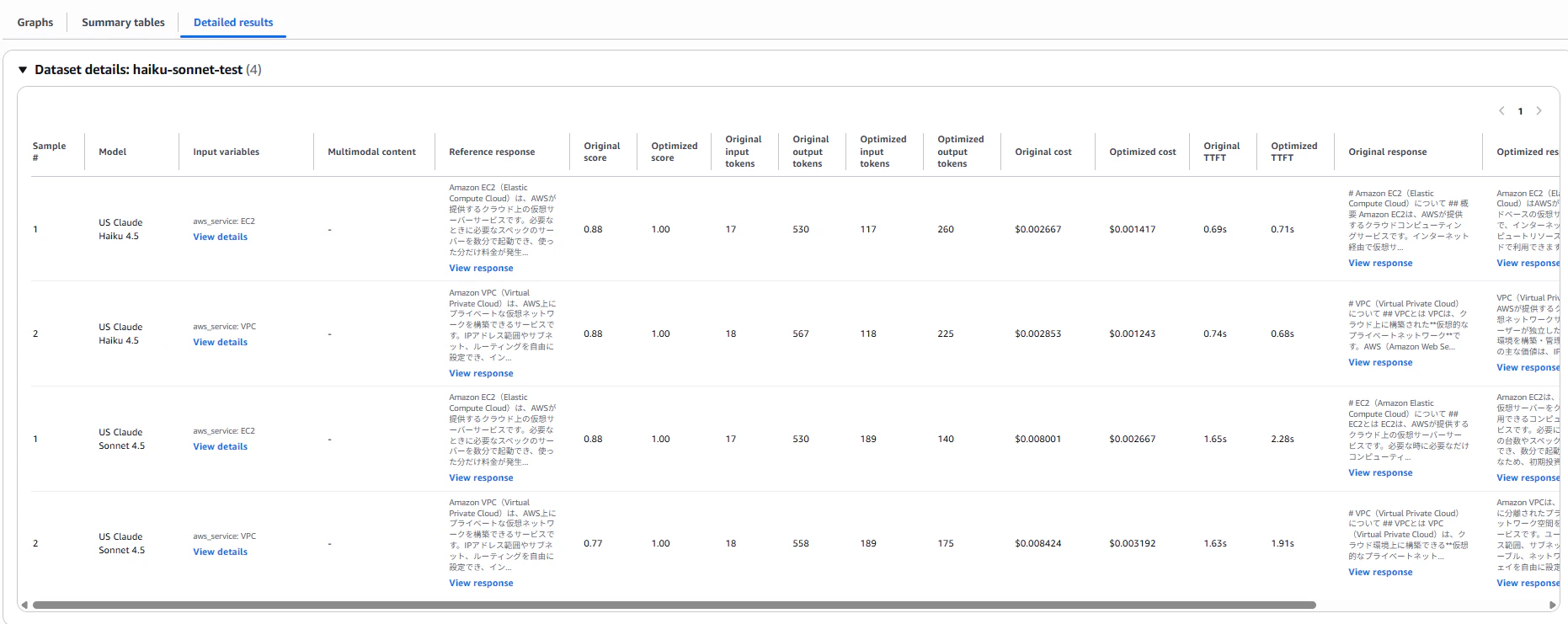Click the optimized input tokens 117 cell

[868, 229]
